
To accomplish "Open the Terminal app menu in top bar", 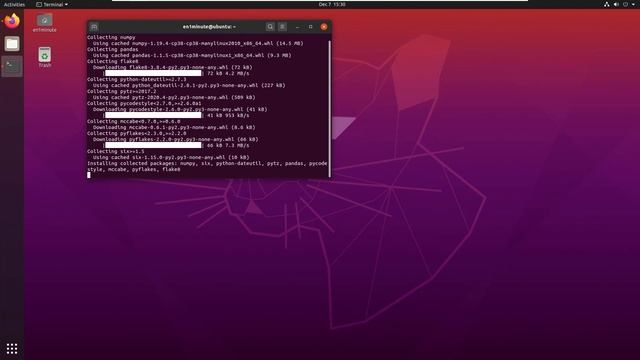I will tap(52, 4).
